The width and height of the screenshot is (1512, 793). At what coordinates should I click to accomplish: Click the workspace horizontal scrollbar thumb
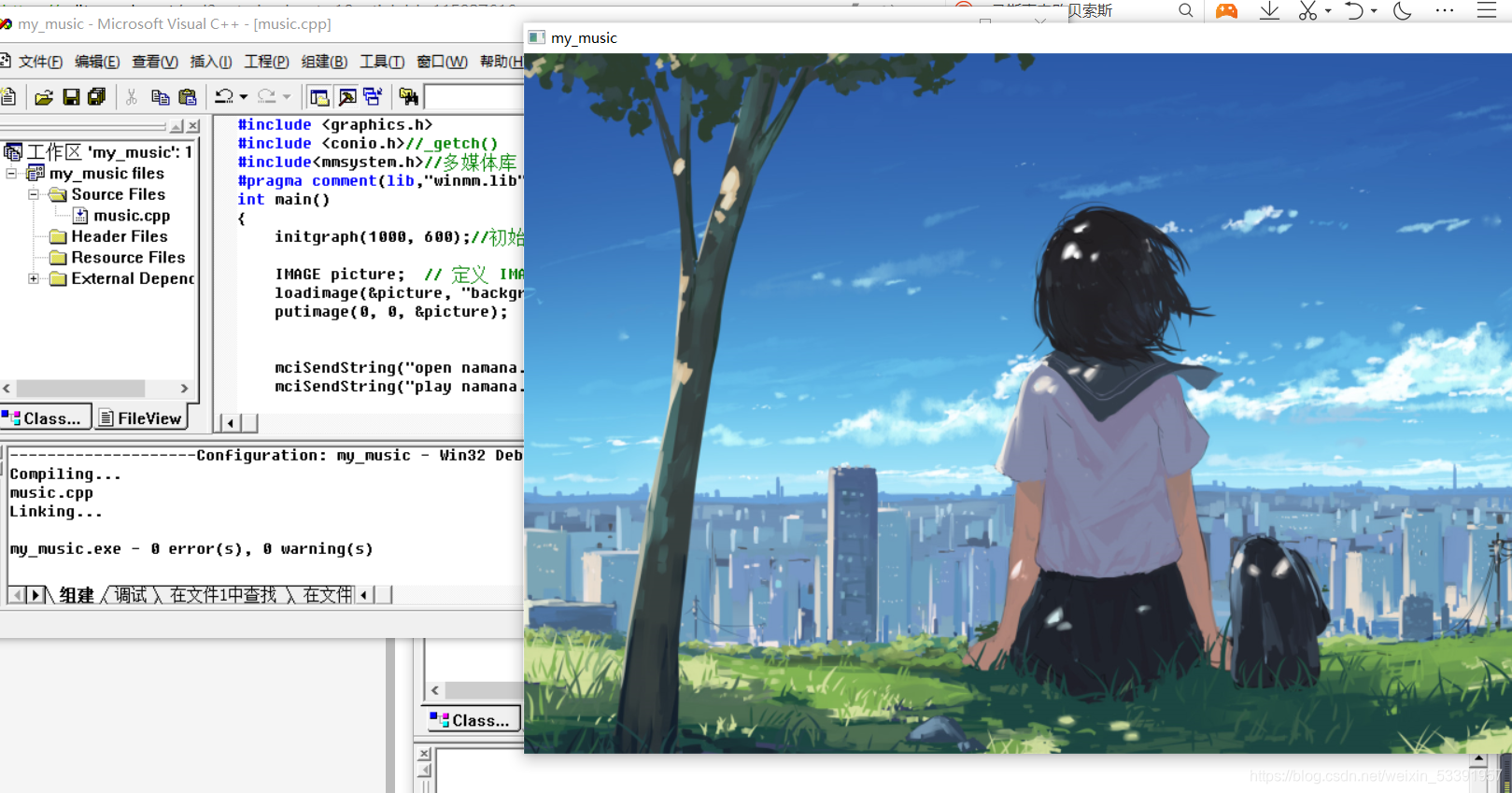pos(80,389)
